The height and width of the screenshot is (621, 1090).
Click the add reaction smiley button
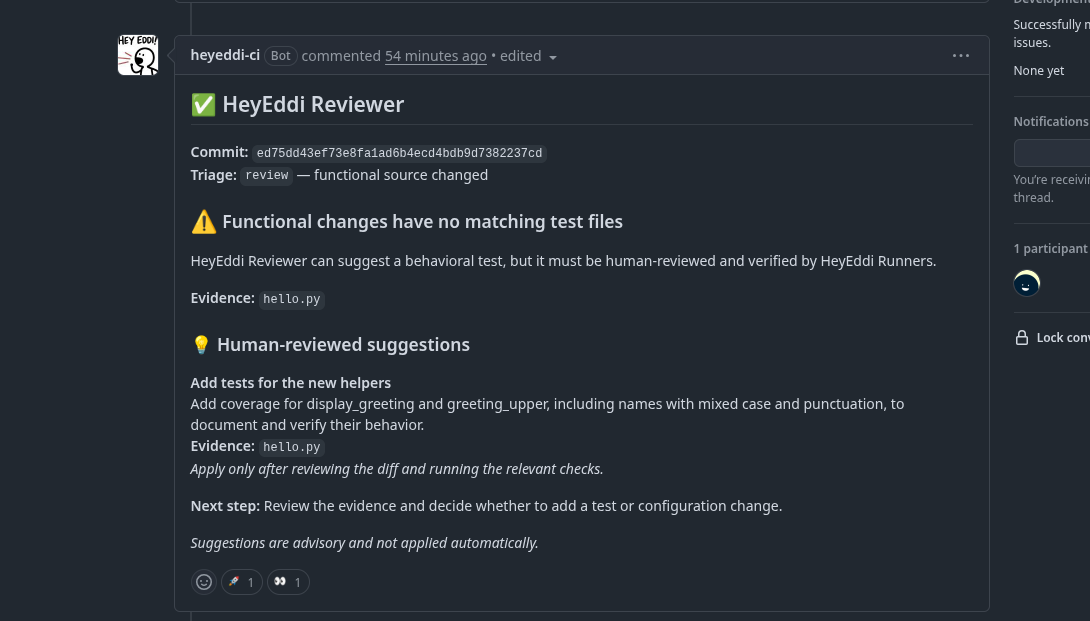point(204,582)
